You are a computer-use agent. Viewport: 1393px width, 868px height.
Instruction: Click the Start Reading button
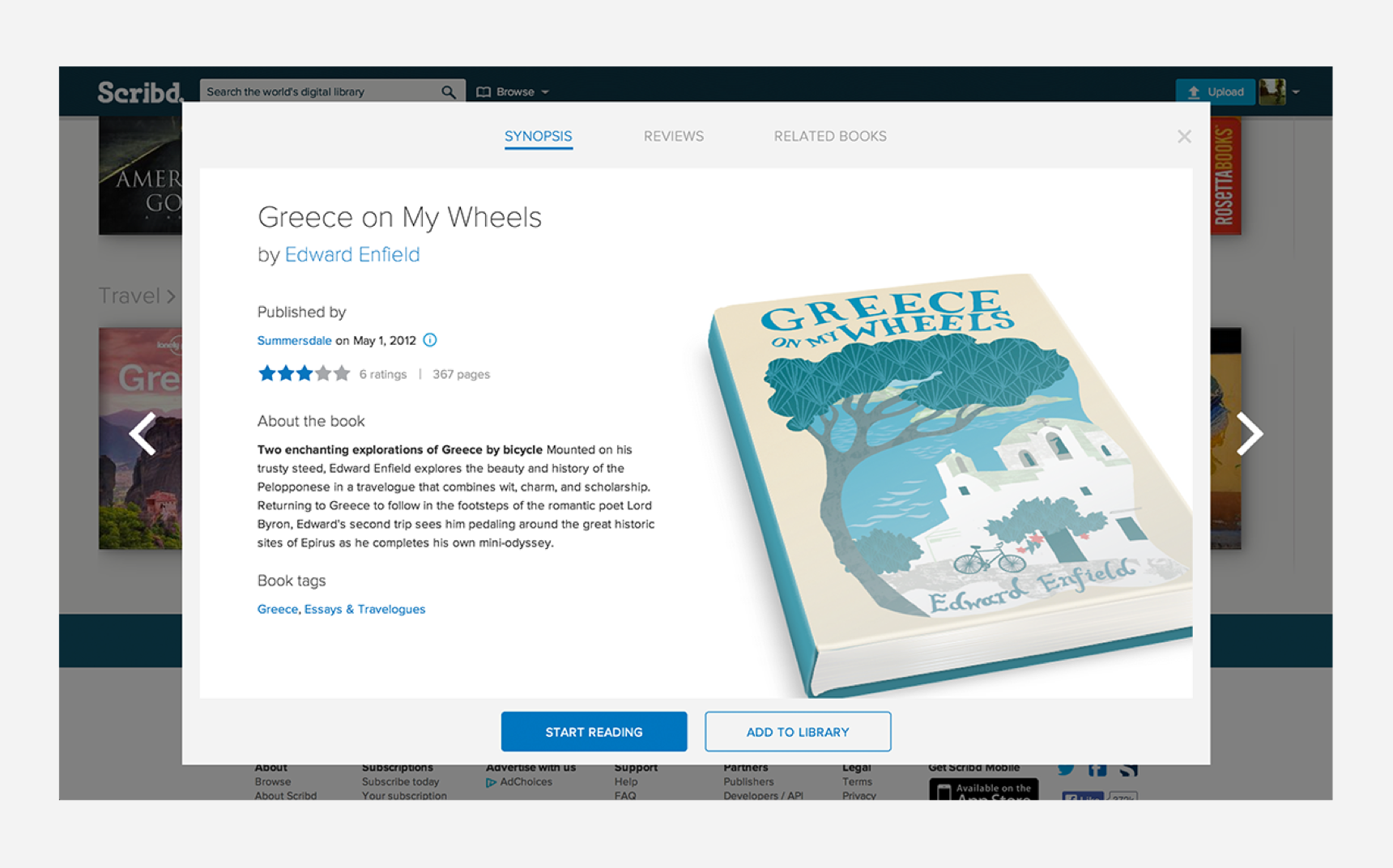[x=594, y=732]
